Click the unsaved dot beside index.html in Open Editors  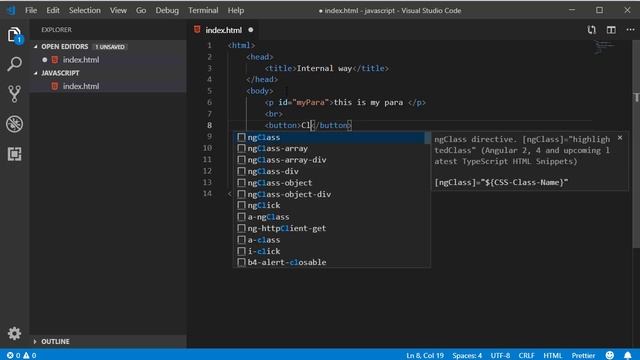coord(44,60)
